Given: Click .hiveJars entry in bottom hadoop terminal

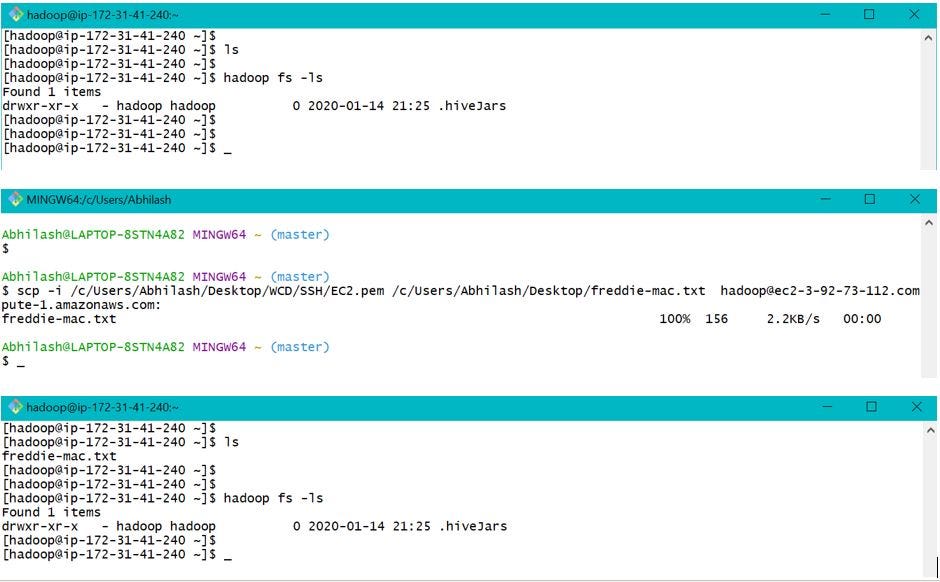Looking at the screenshot, I should (x=473, y=526).
